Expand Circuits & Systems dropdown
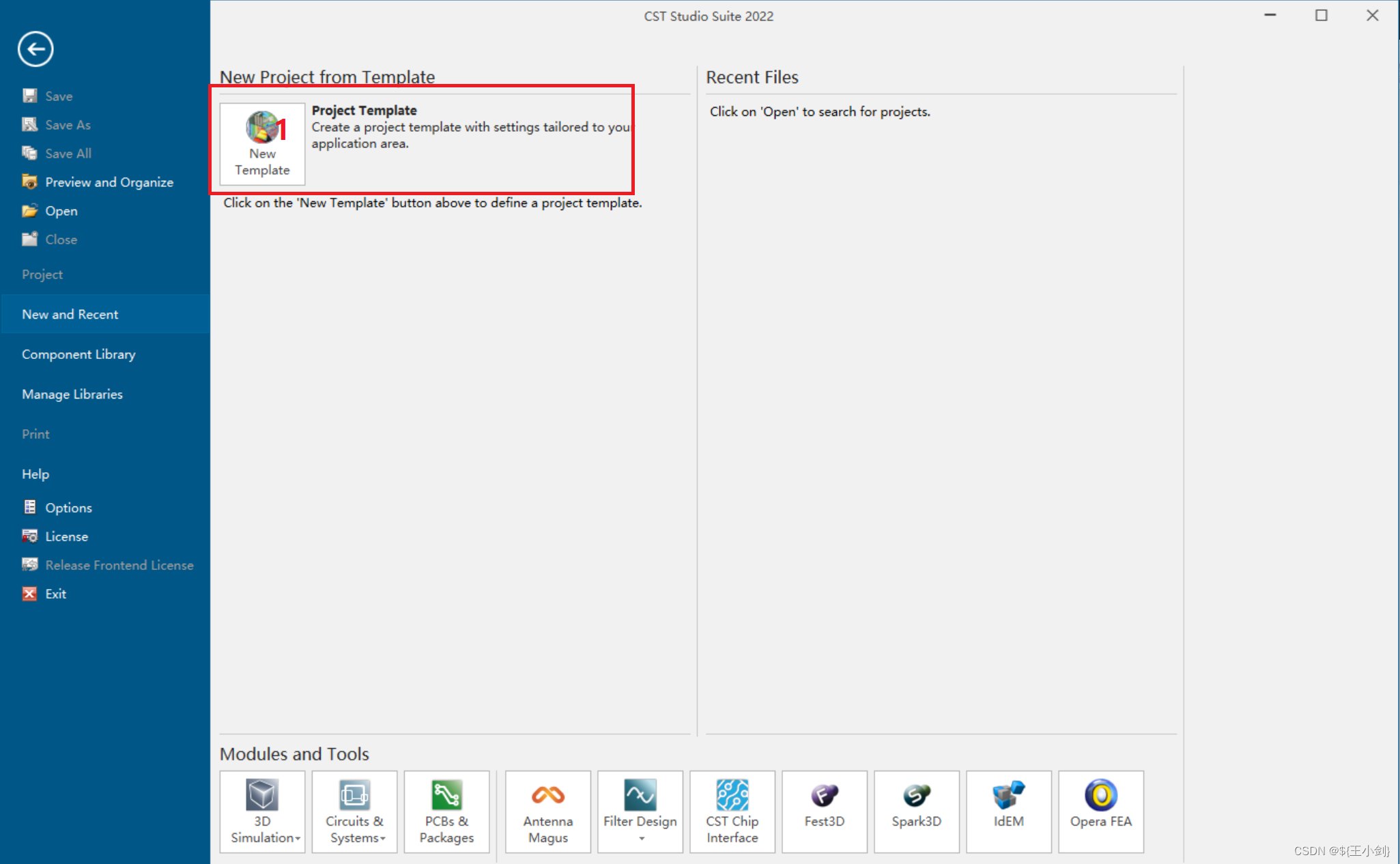The height and width of the screenshot is (864, 1400). point(383,838)
